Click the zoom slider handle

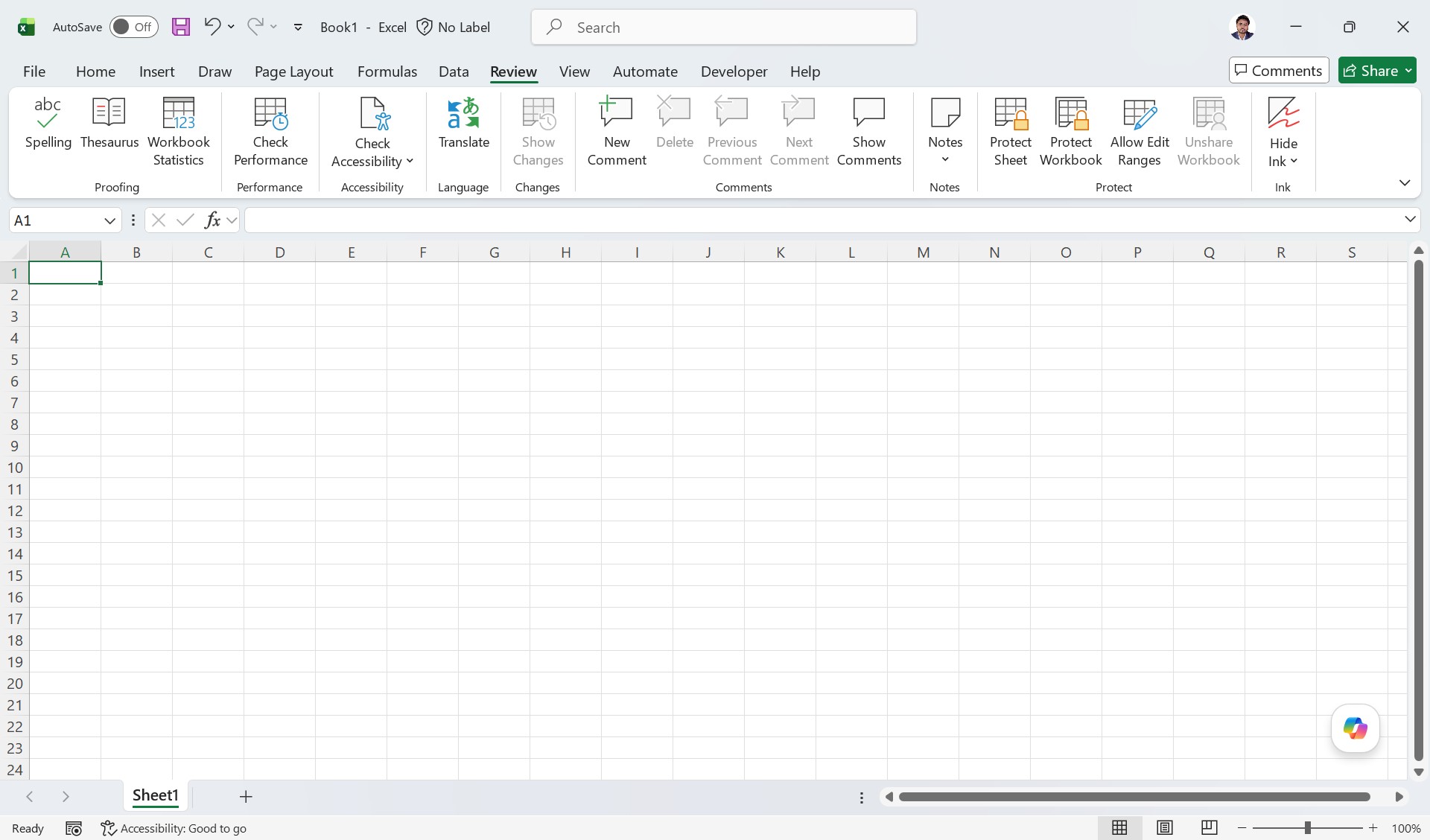(1307, 828)
